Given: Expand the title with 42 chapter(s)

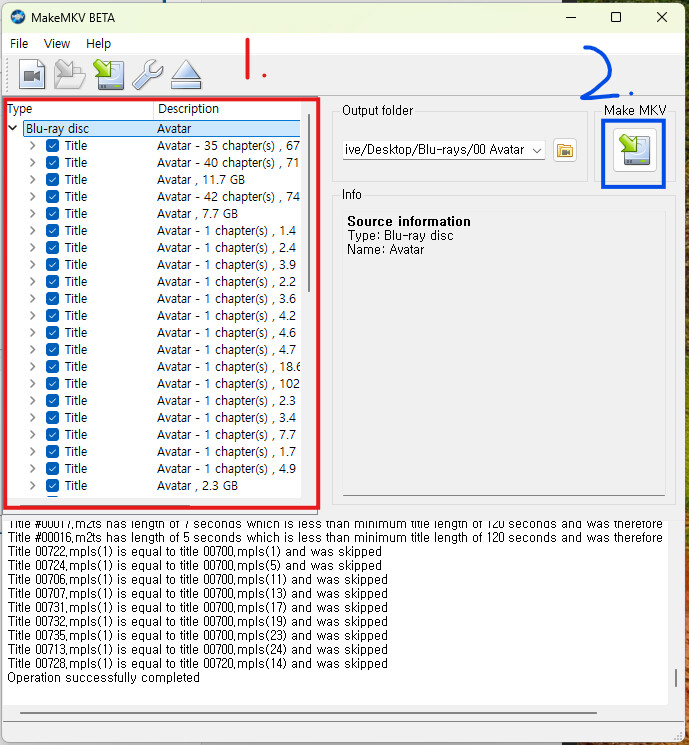Looking at the screenshot, I should point(32,197).
